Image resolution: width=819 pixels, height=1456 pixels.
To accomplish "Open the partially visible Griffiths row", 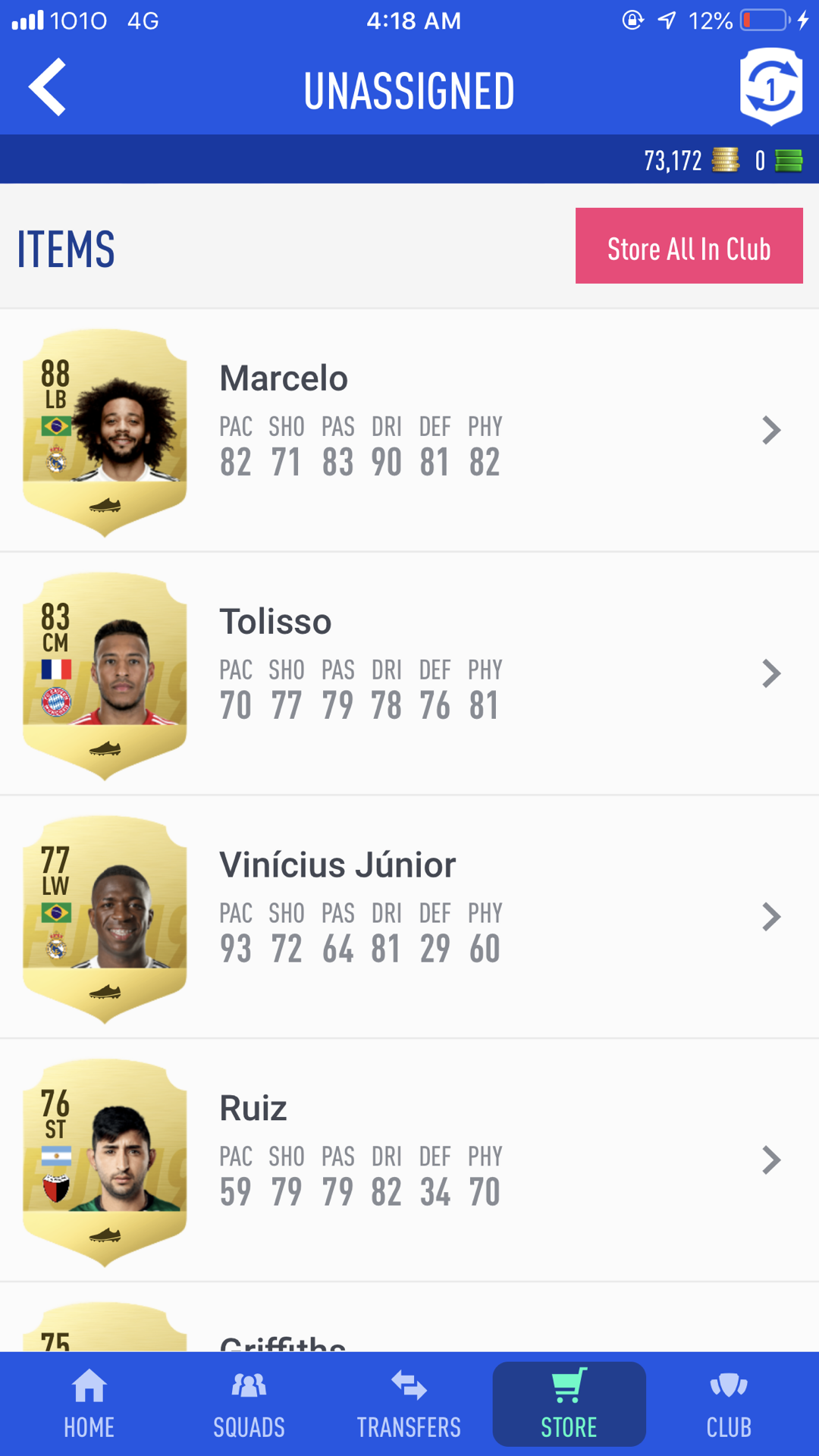I will 409,1318.
